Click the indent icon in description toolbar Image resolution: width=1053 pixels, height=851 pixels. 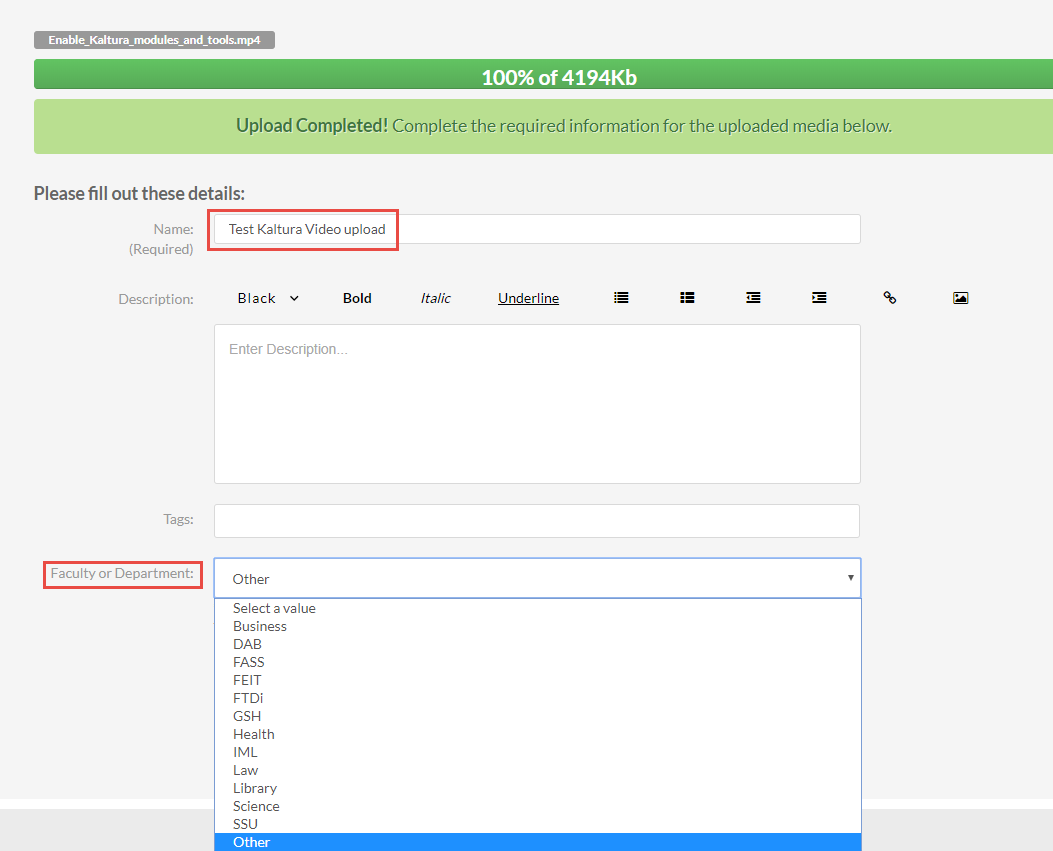pos(819,298)
